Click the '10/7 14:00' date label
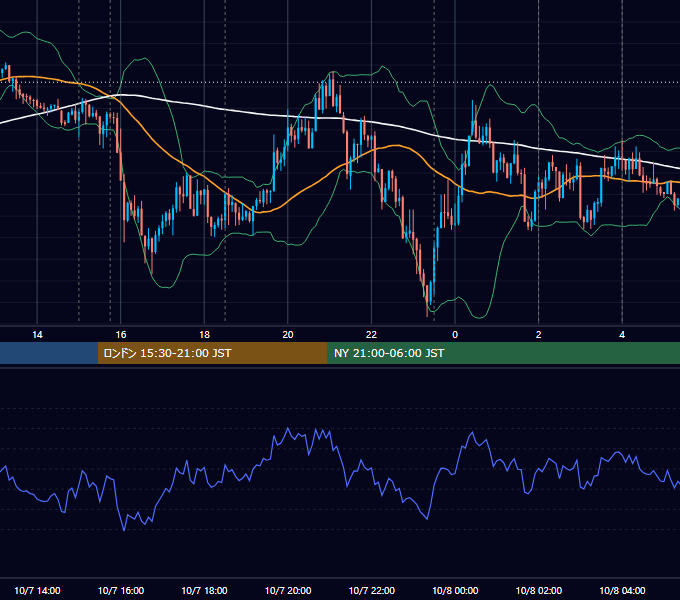680x600 pixels. pyautogui.click(x=37, y=590)
